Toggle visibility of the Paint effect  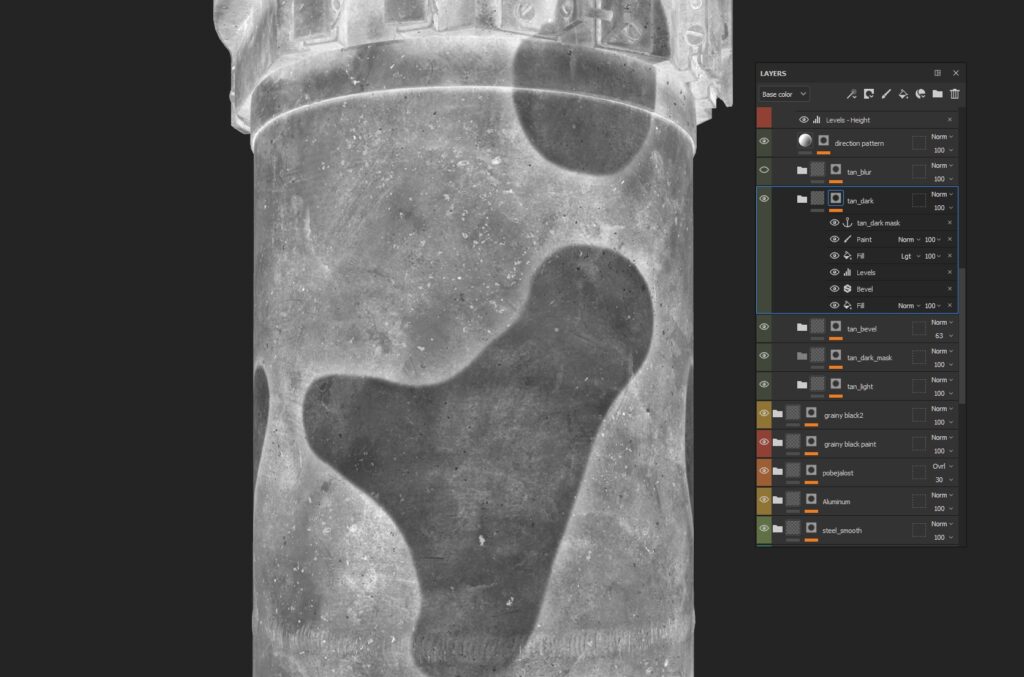tap(834, 239)
